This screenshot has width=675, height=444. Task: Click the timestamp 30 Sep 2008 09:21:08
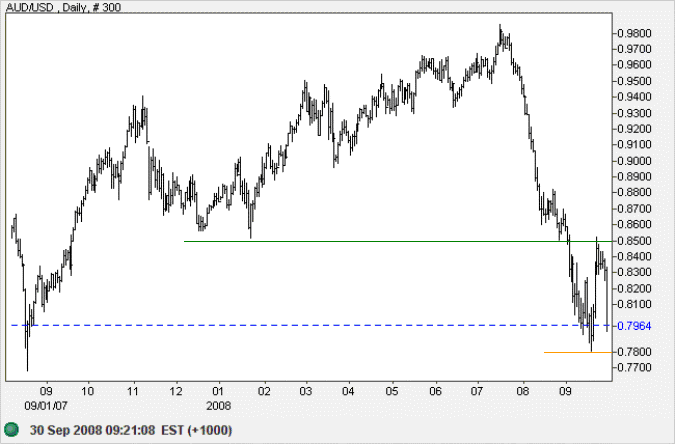(92, 430)
